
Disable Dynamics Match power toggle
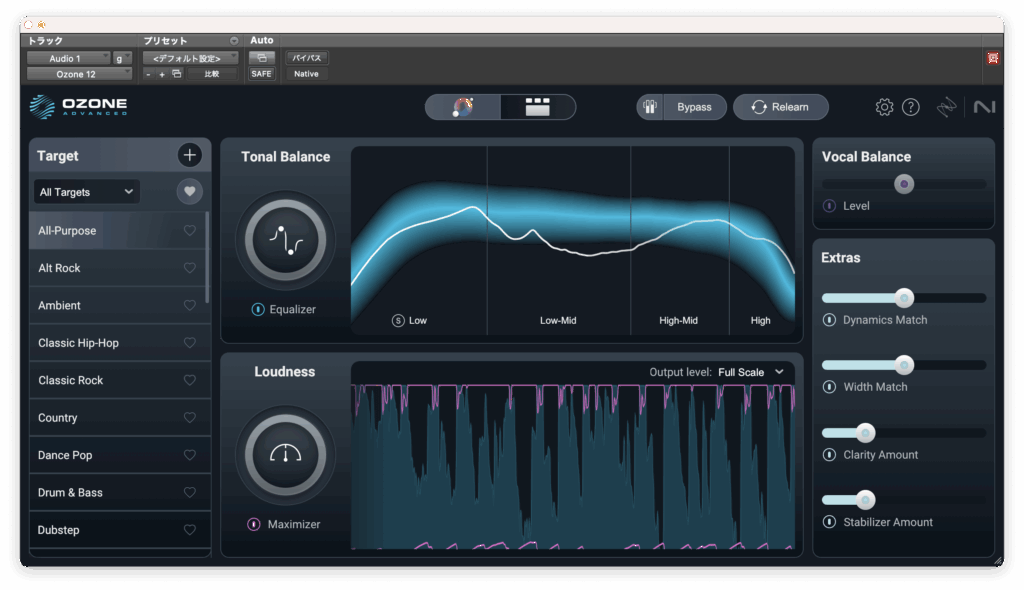[829, 320]
